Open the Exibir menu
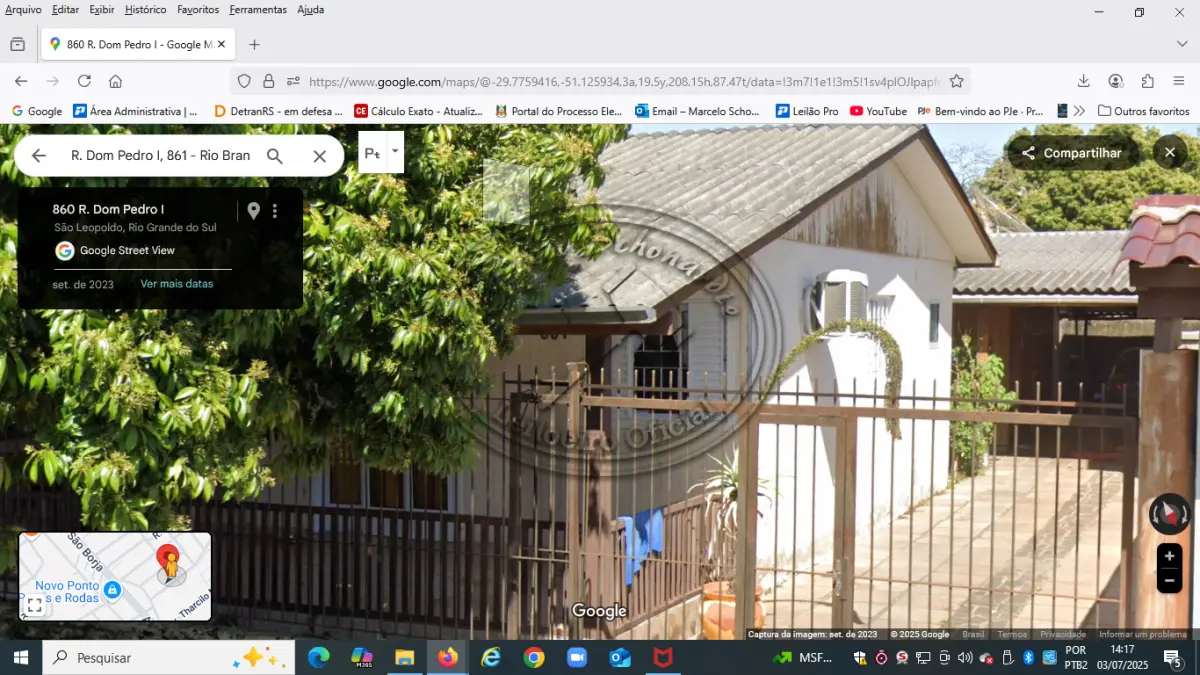This screenshot has height=675, width=1200. coord(102,10)
